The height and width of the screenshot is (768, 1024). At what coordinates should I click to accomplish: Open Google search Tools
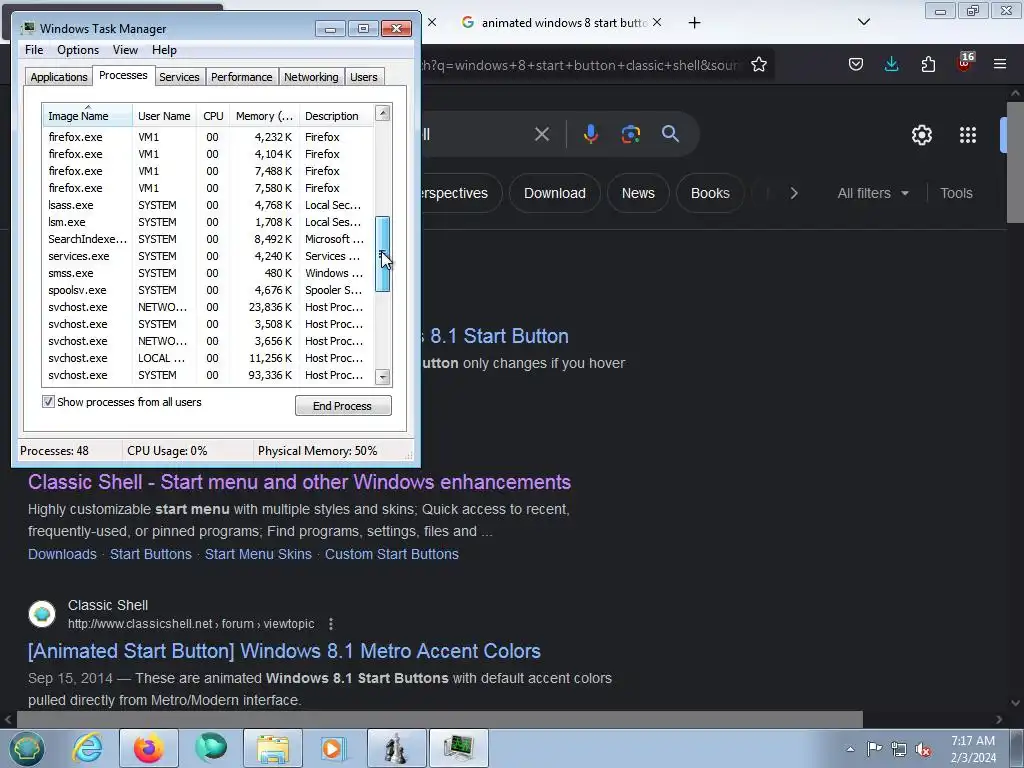(x=956, y=193)
